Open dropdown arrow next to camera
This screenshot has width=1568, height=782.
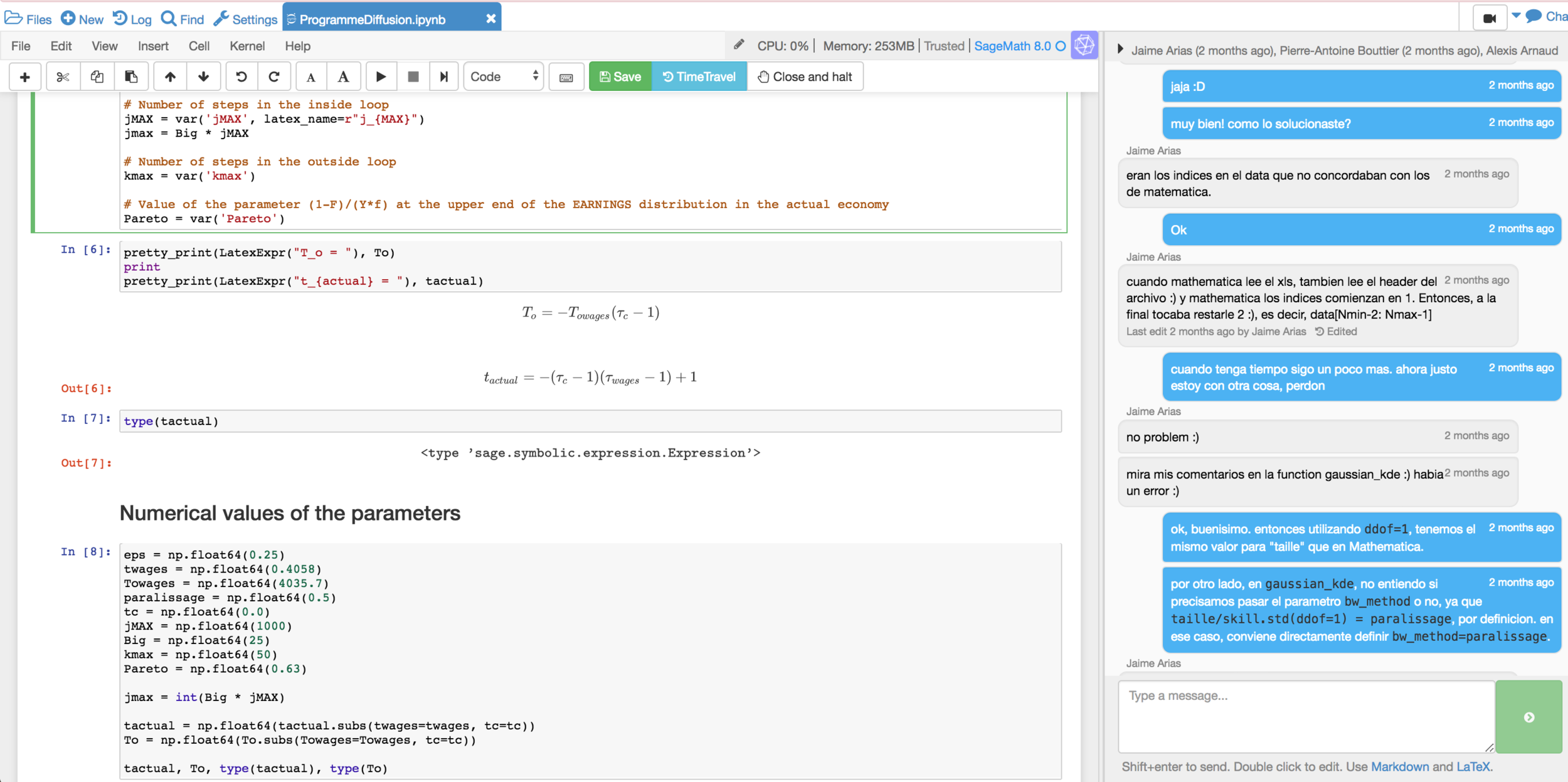1517,16
